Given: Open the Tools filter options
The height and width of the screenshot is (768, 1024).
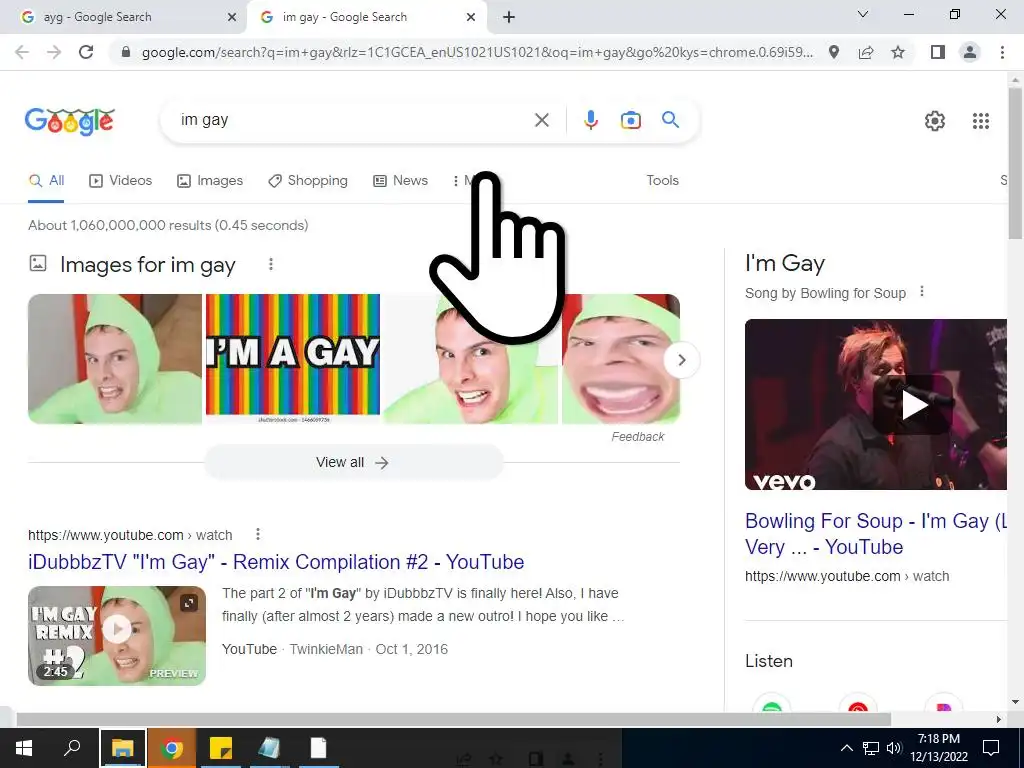Looking at the screenshot, I should (662, 180).
